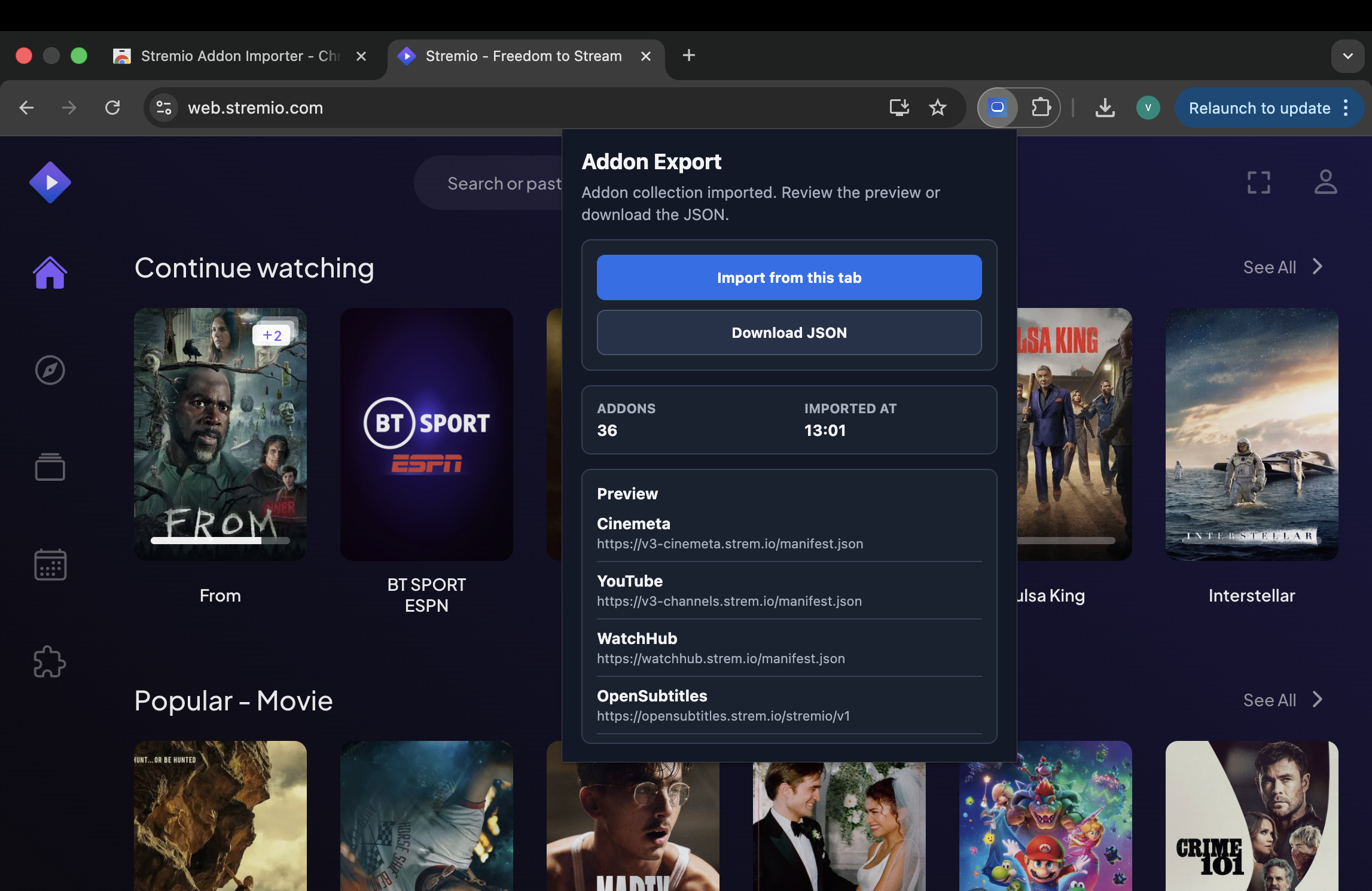Viewport: 1372px width, 891px height.
Task: Open the Chrome Extensions puzzle icon
Action: tap(1041, 108)
